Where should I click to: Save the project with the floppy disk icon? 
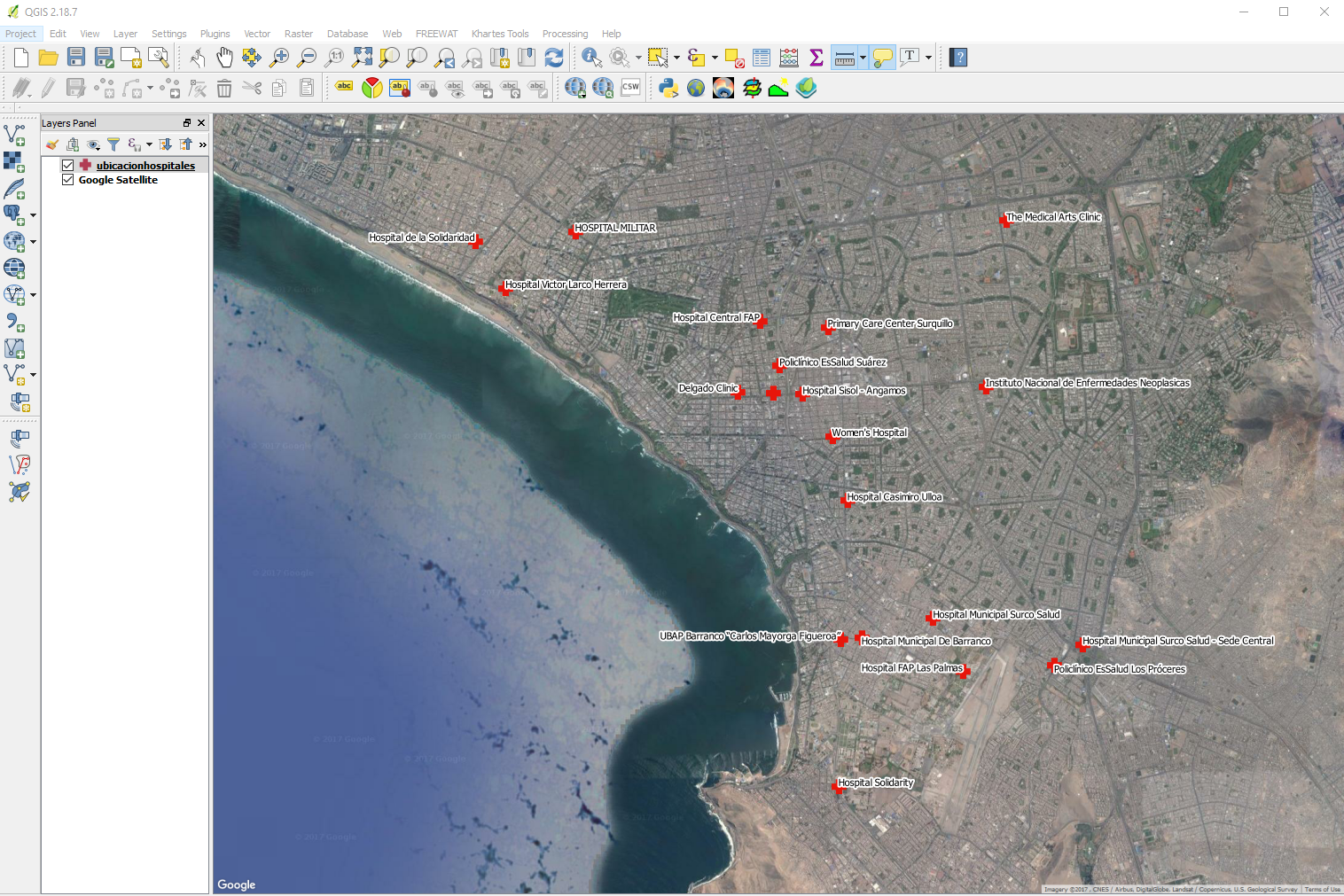(x=76, y=58)
